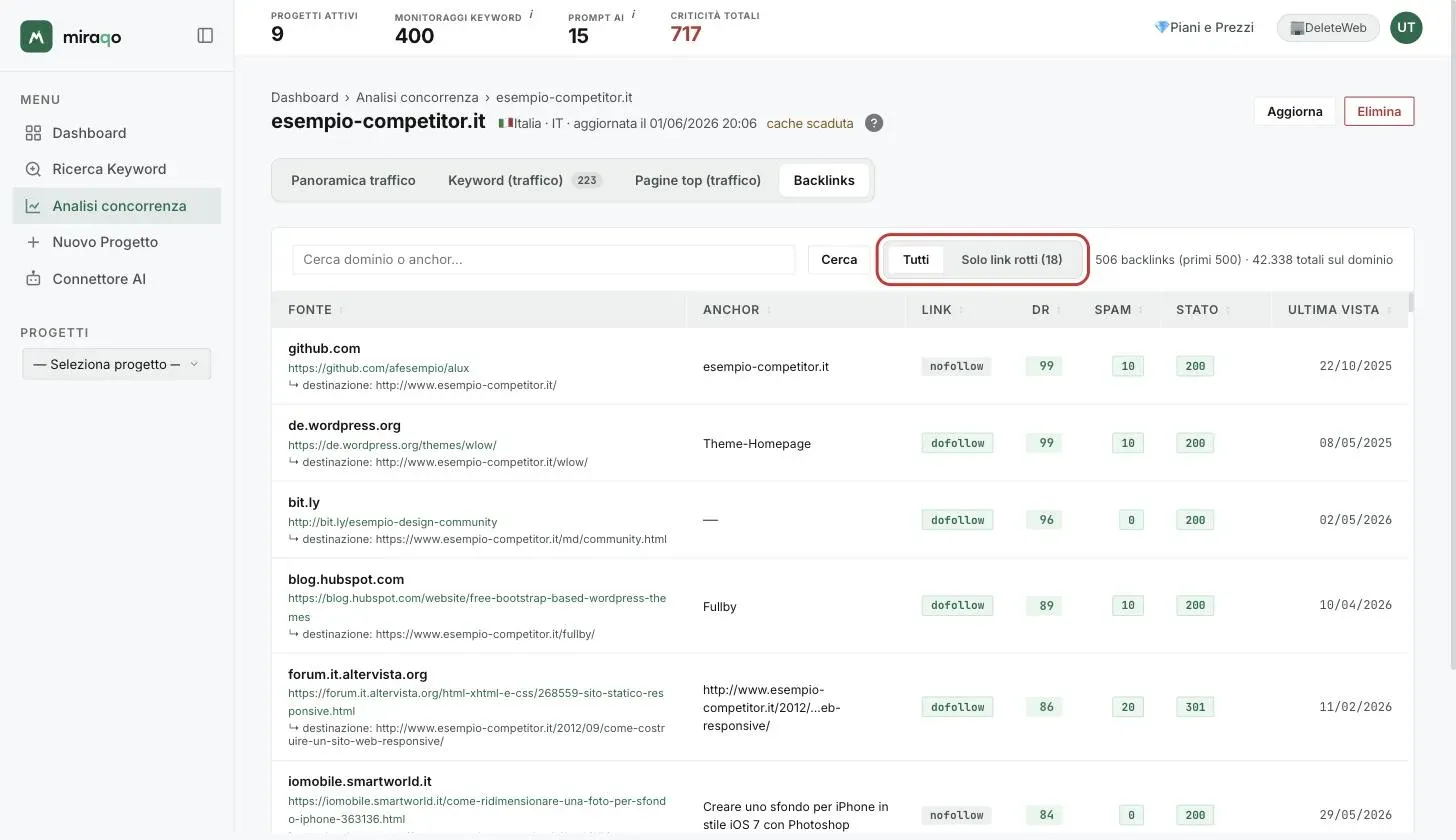Click the Theme-Homepage anchor text
The height and width of the screenshot is (840, 1456).
(757, 443)
